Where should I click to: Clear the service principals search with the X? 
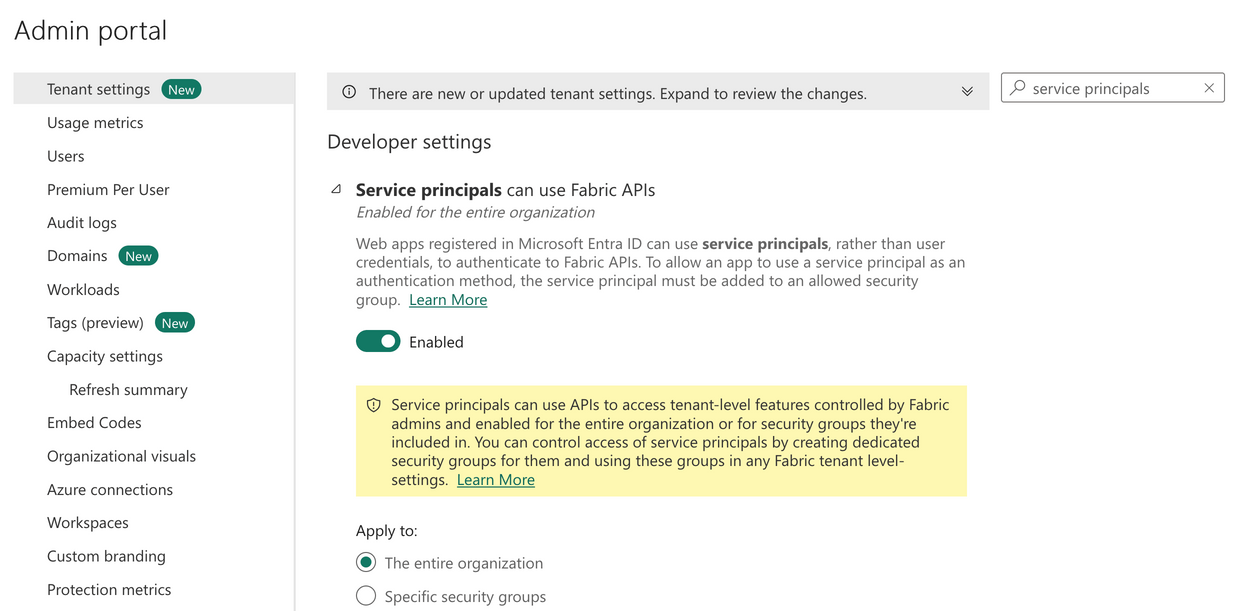click(x=1209, y=88)
